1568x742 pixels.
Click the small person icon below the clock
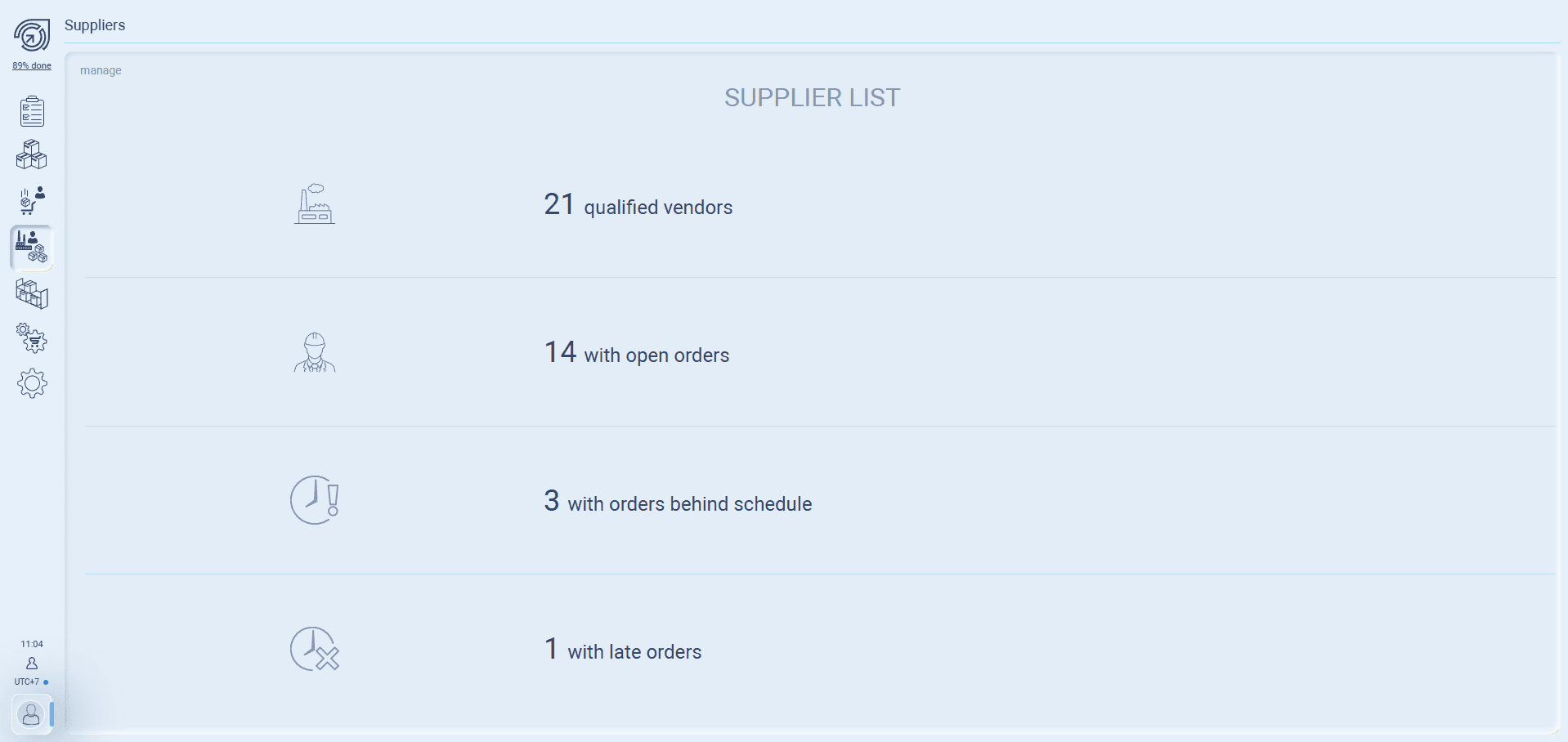tap(32, 664)
